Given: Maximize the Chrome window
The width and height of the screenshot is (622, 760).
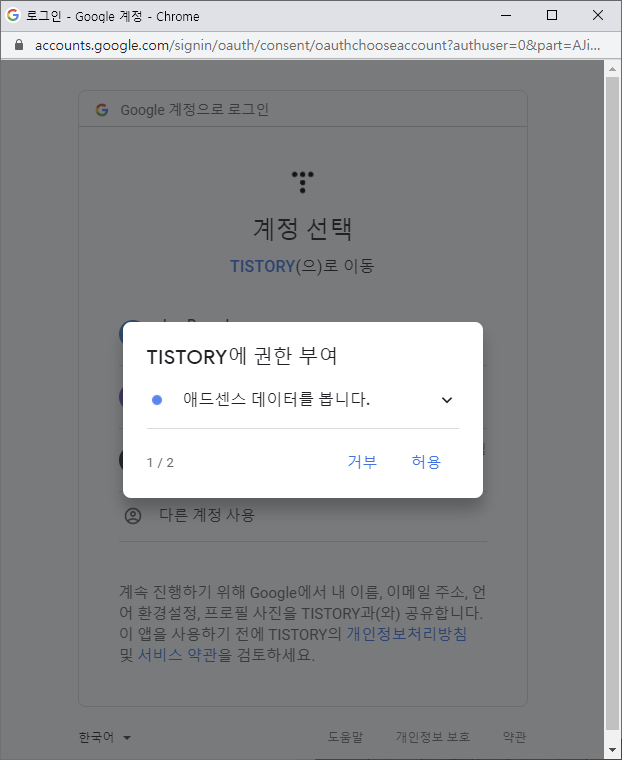Looking at the screenshot, I should pyautogui.click(x=552, y=15).
